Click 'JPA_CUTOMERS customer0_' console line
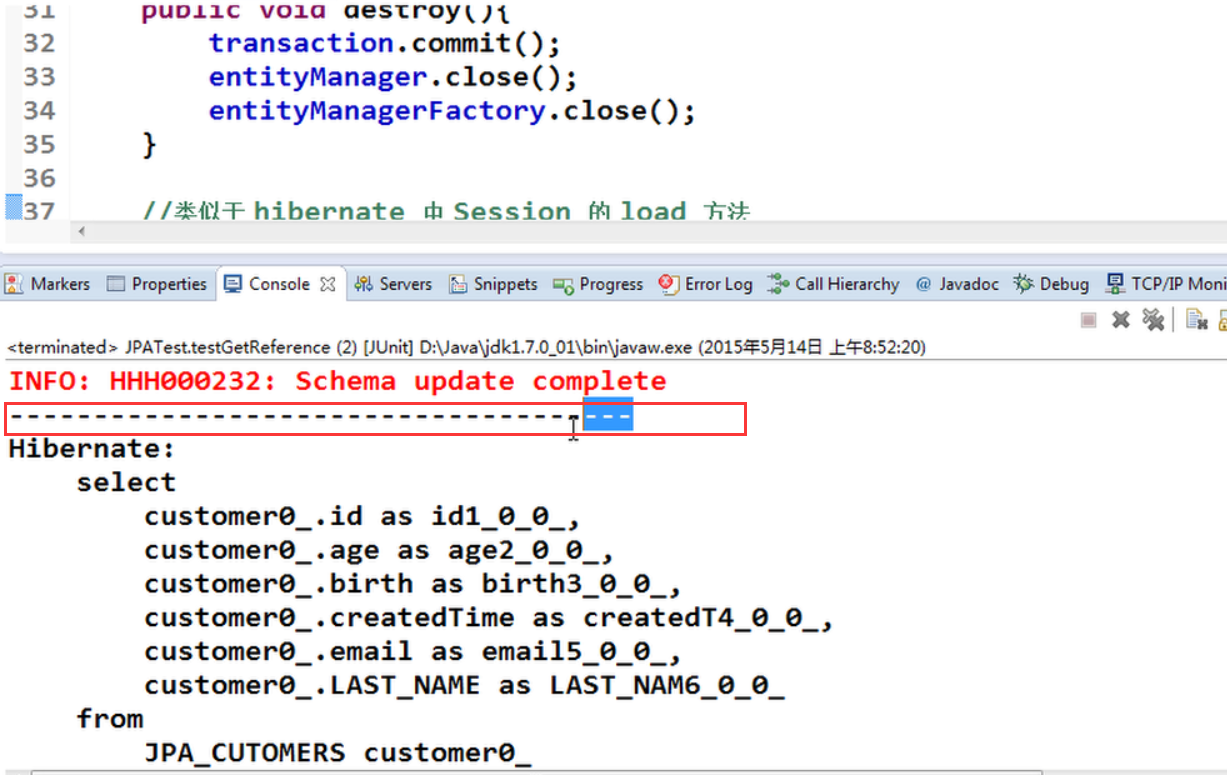 337,753
